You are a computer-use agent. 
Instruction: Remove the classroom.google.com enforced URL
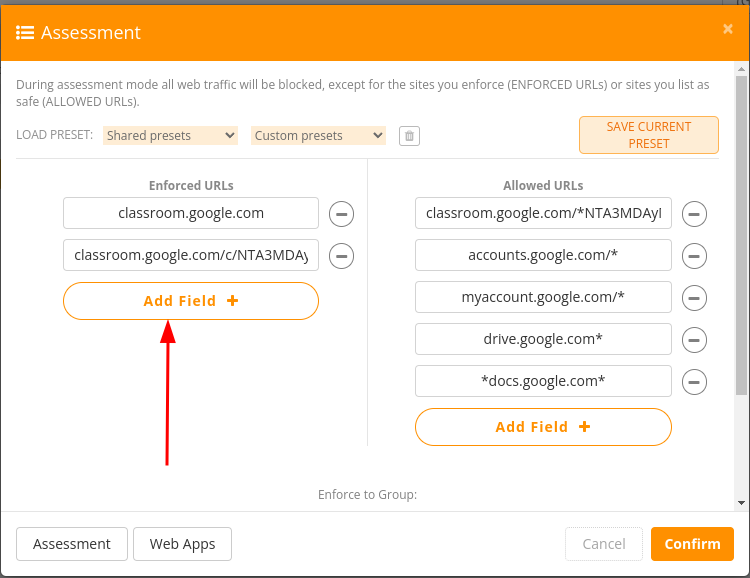341,214
